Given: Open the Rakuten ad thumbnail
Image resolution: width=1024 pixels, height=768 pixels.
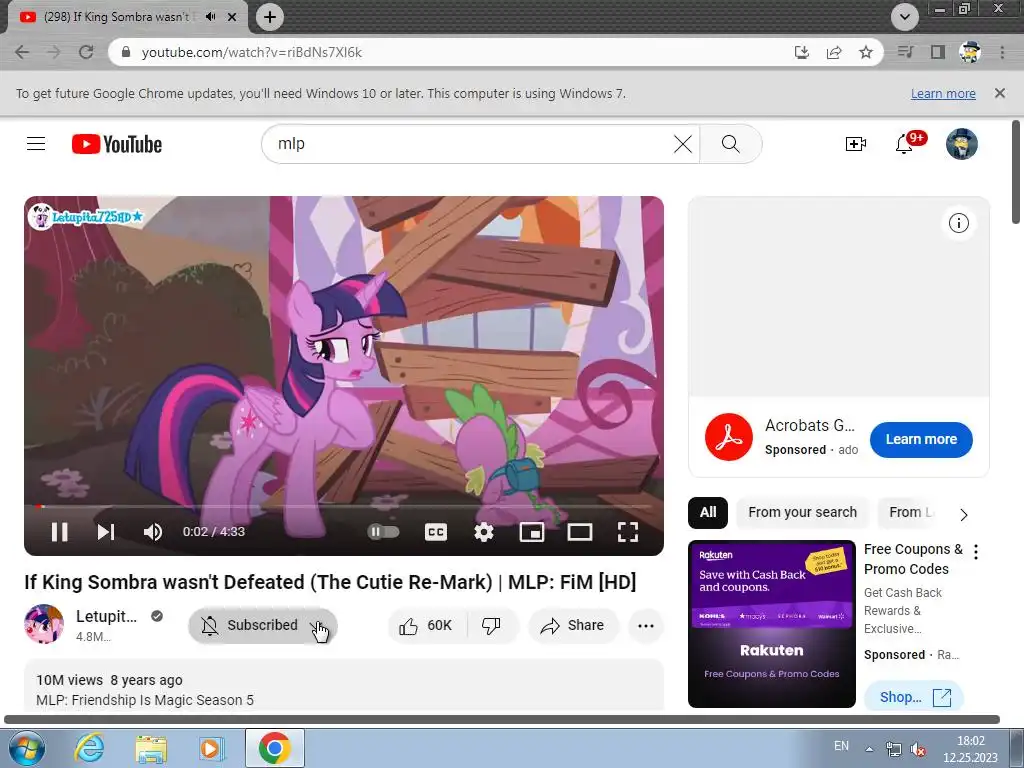Looking at the screenshot, I should coord(771,624).
